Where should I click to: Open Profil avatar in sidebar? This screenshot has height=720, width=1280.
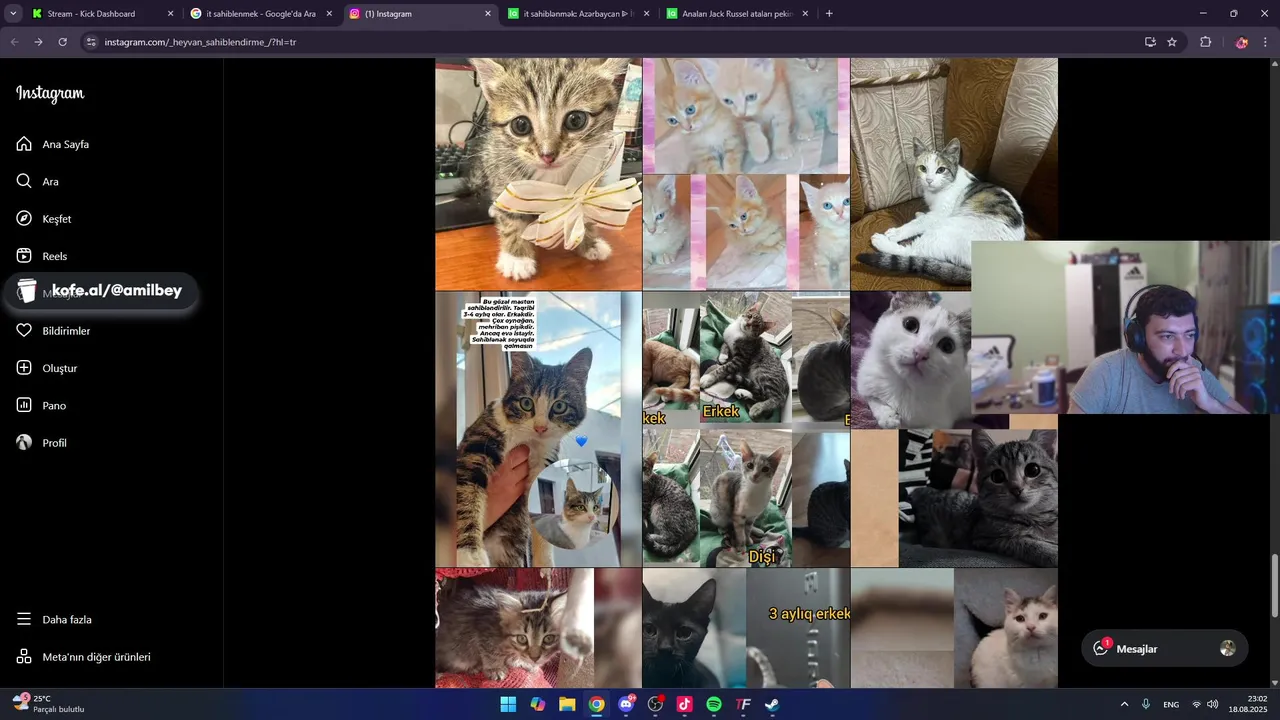click(24, 442)
